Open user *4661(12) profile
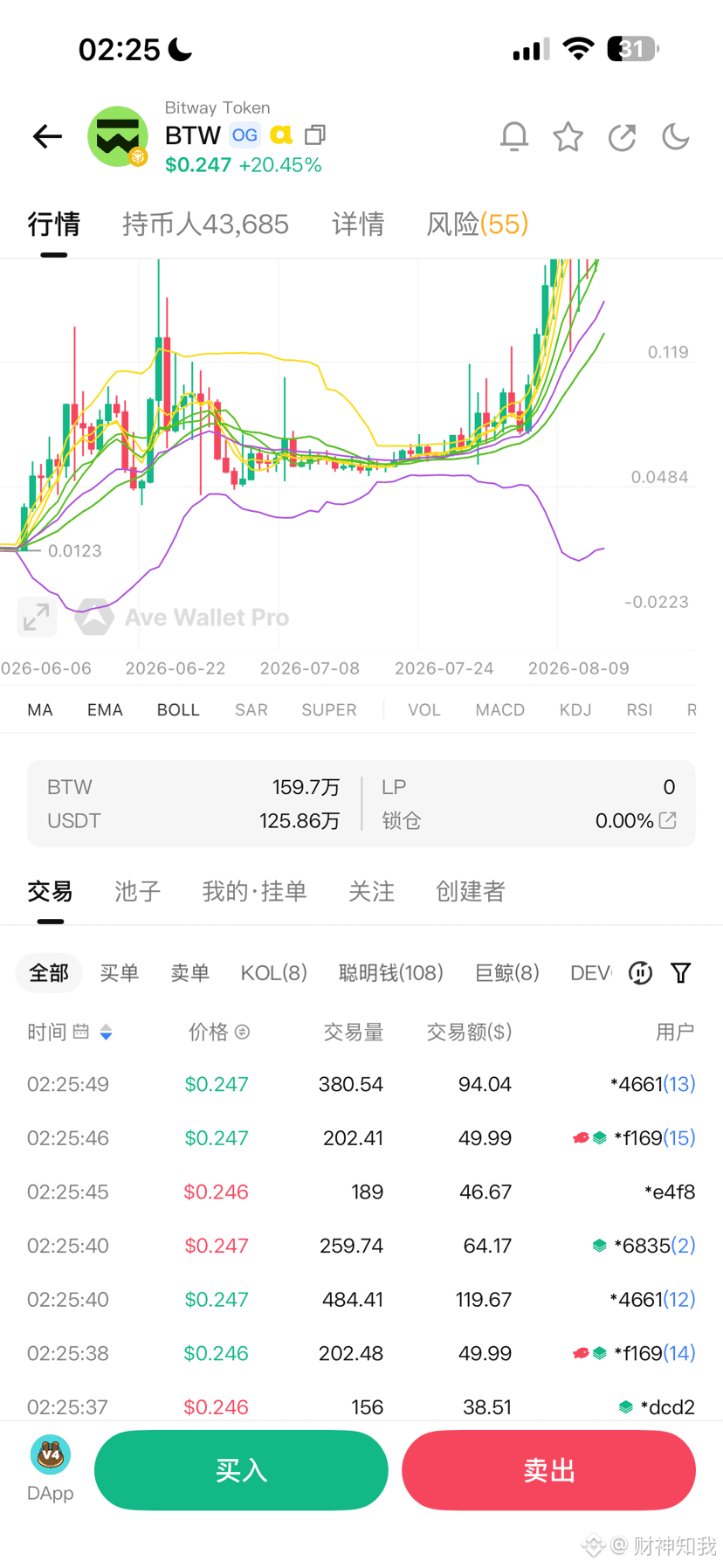Viewport: 723px width, 1568px height. pyautogui.click(x=652, y=1299)
